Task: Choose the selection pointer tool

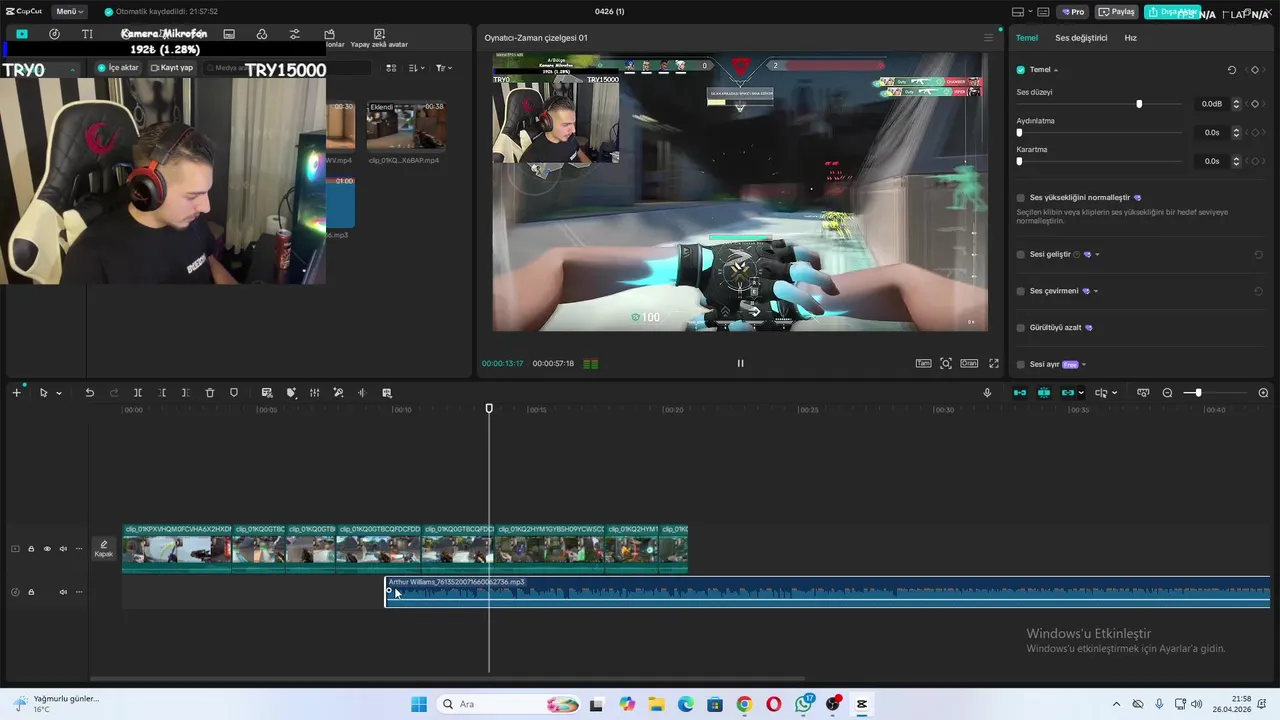Action: click(x=43, y=393)
